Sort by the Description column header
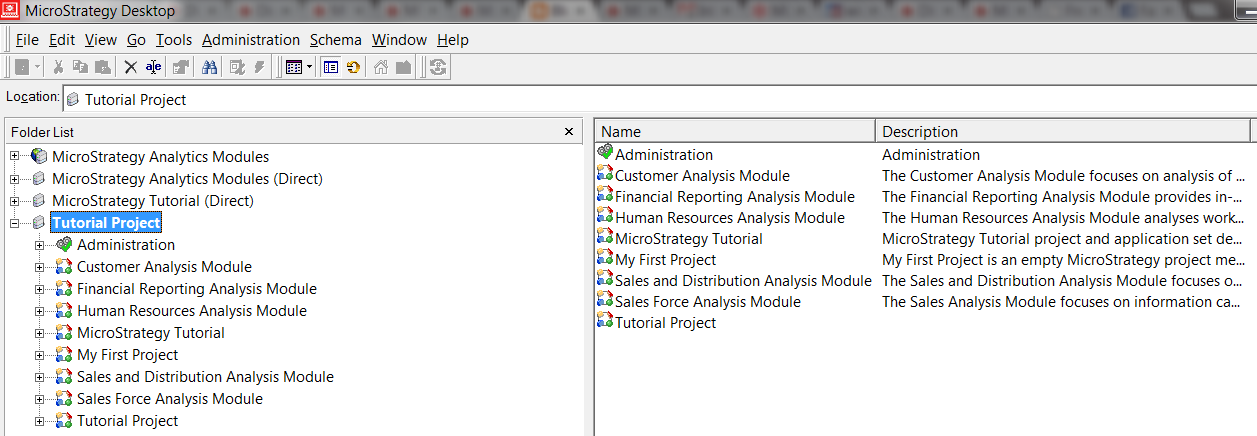 (x=1063, y=131)
